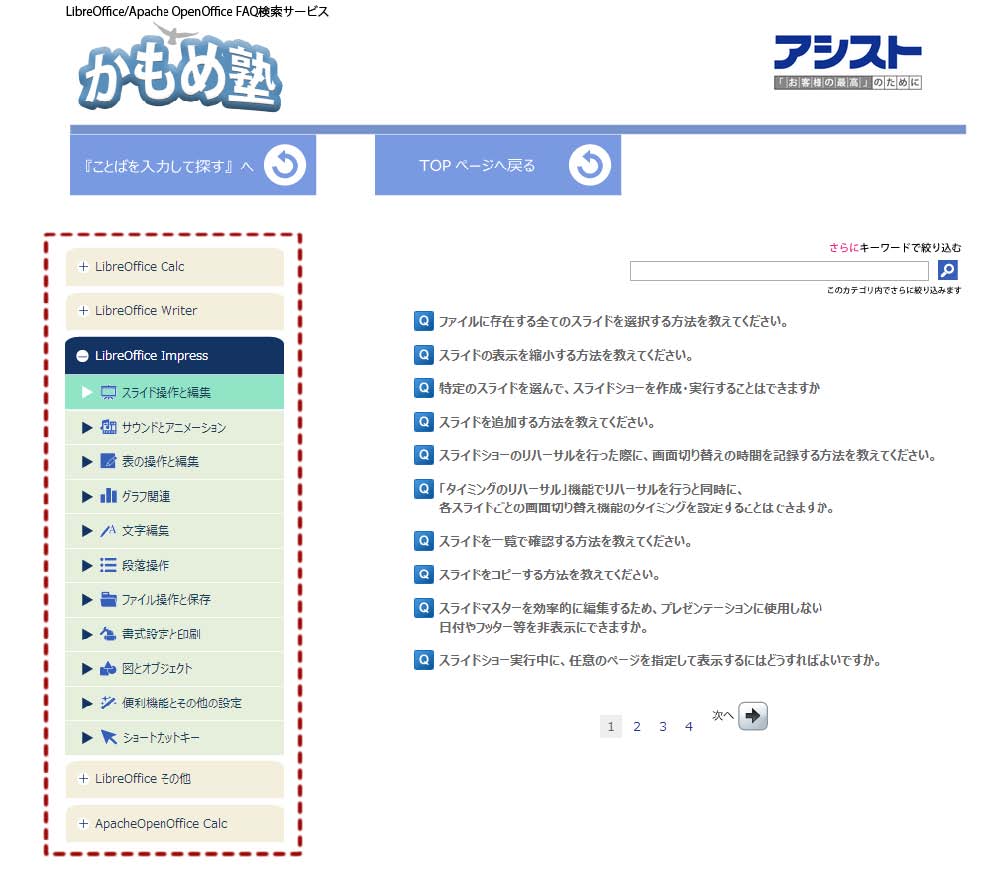Viewport: 984px width, 874px height.
Task: Click the 文字編集 pen icon
Action: coord(108,530)
